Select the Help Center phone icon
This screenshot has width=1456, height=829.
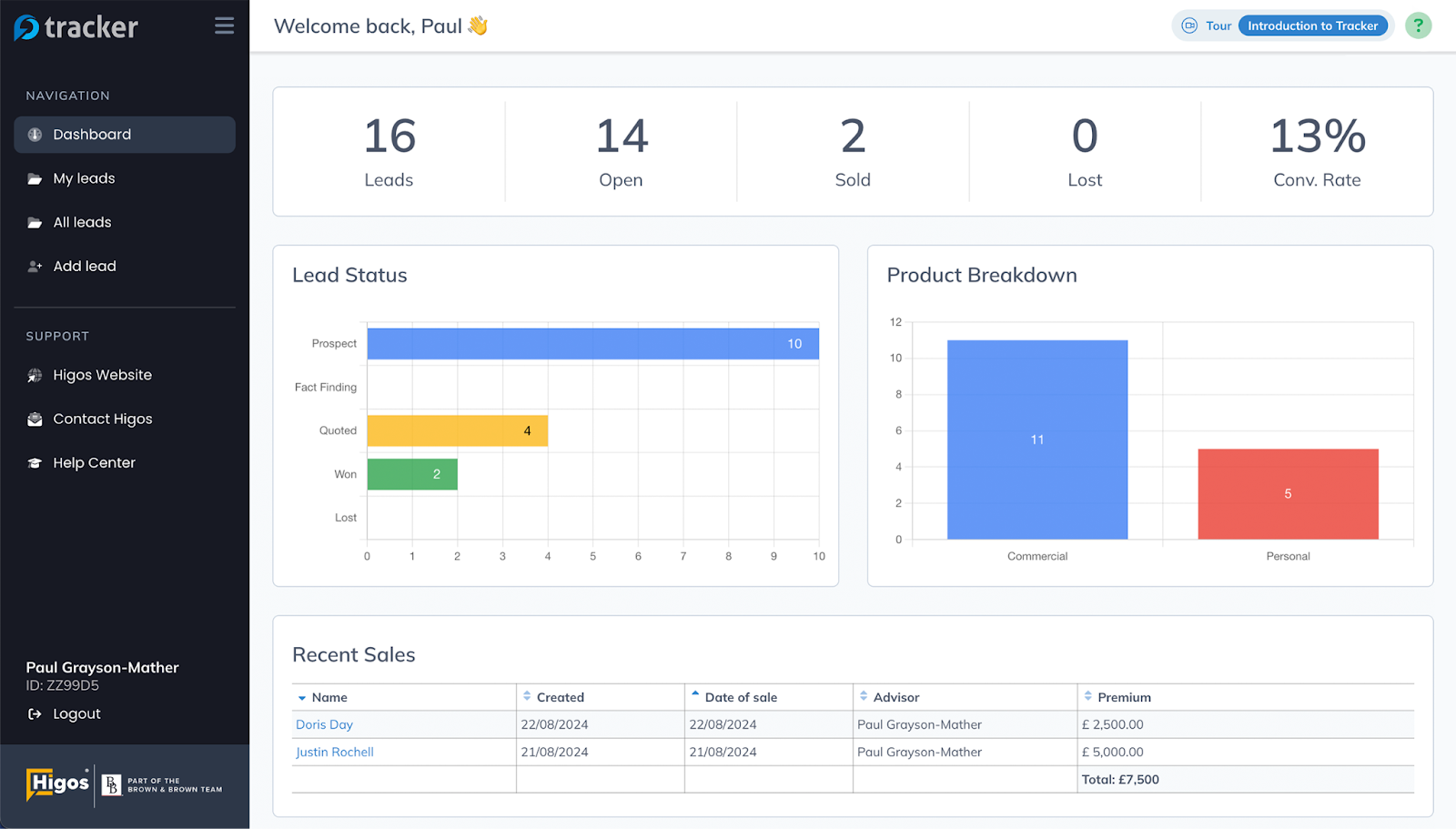(x=34, y=462)
